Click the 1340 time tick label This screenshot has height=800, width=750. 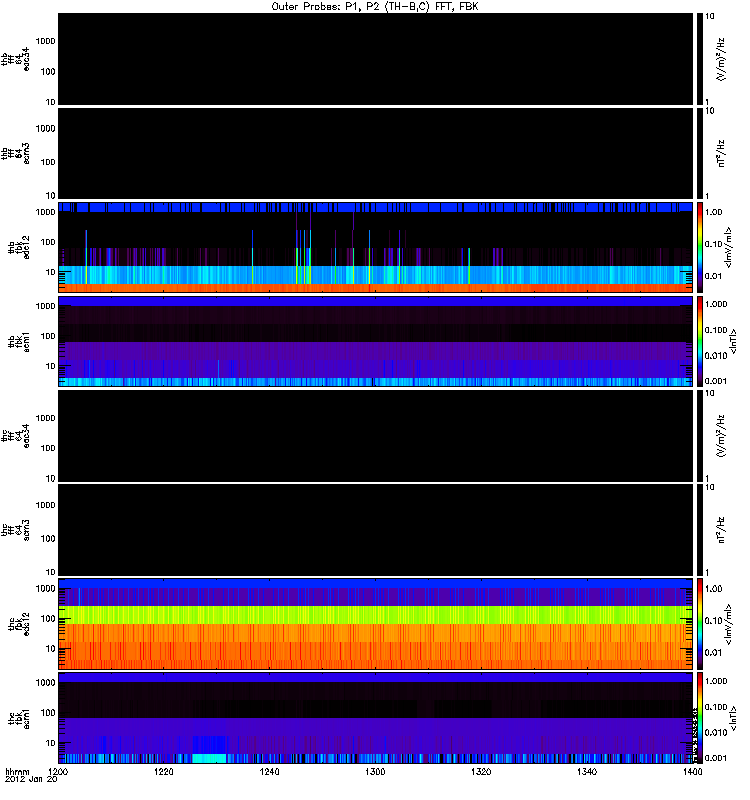[587, 771]
